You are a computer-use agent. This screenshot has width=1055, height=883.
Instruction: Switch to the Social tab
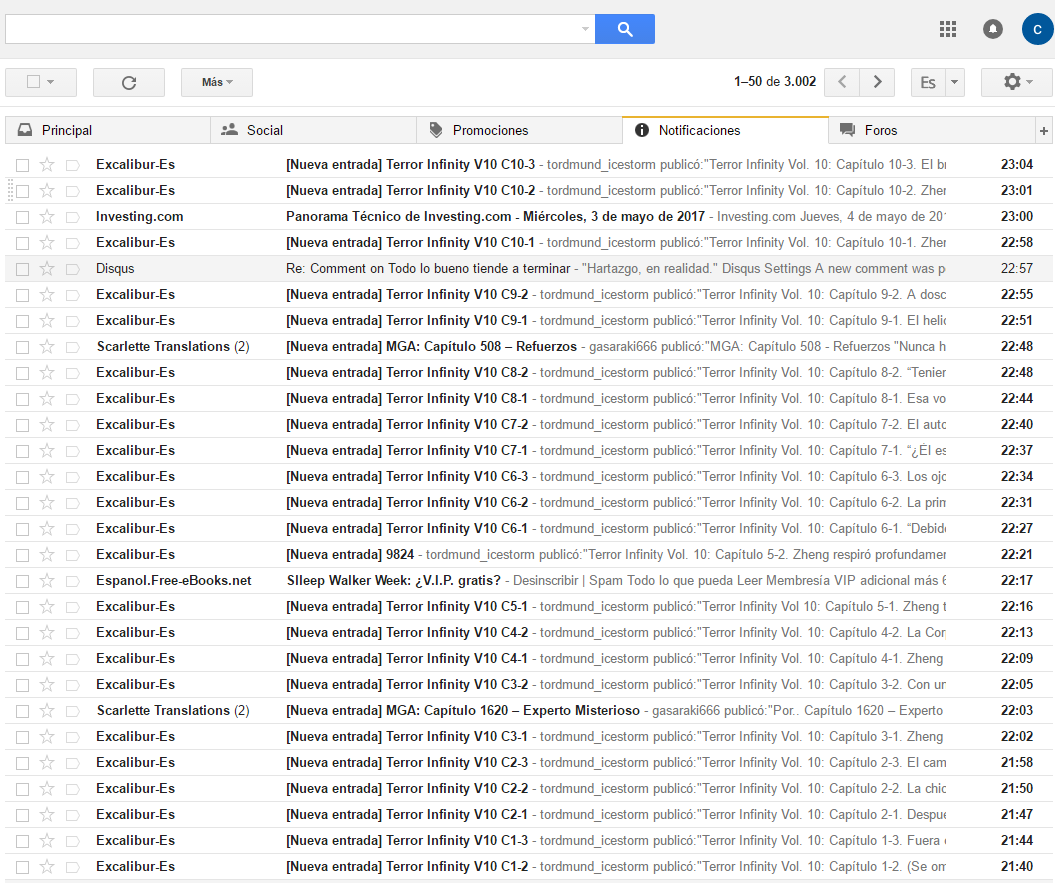(265, 130)
